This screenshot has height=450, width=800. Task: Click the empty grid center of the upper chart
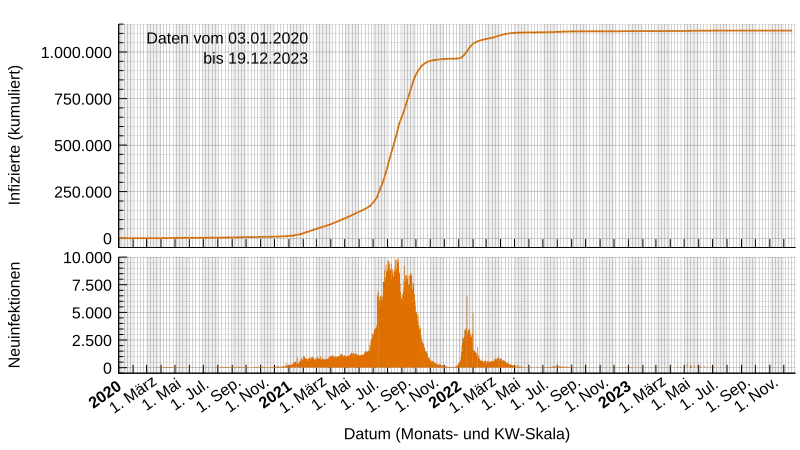point(600,140)
